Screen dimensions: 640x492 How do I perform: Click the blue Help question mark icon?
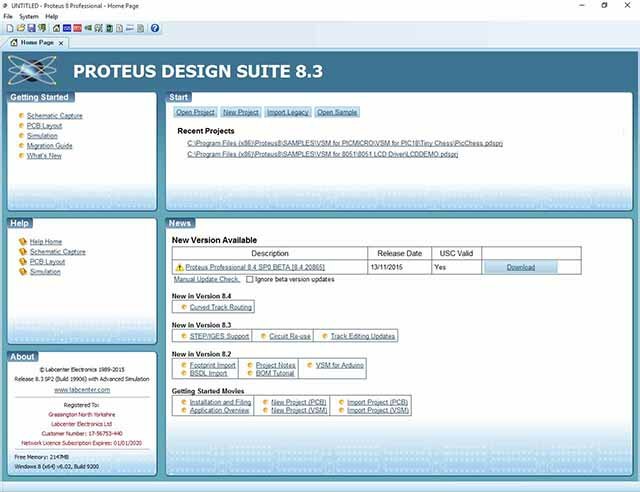coord(155,28)
